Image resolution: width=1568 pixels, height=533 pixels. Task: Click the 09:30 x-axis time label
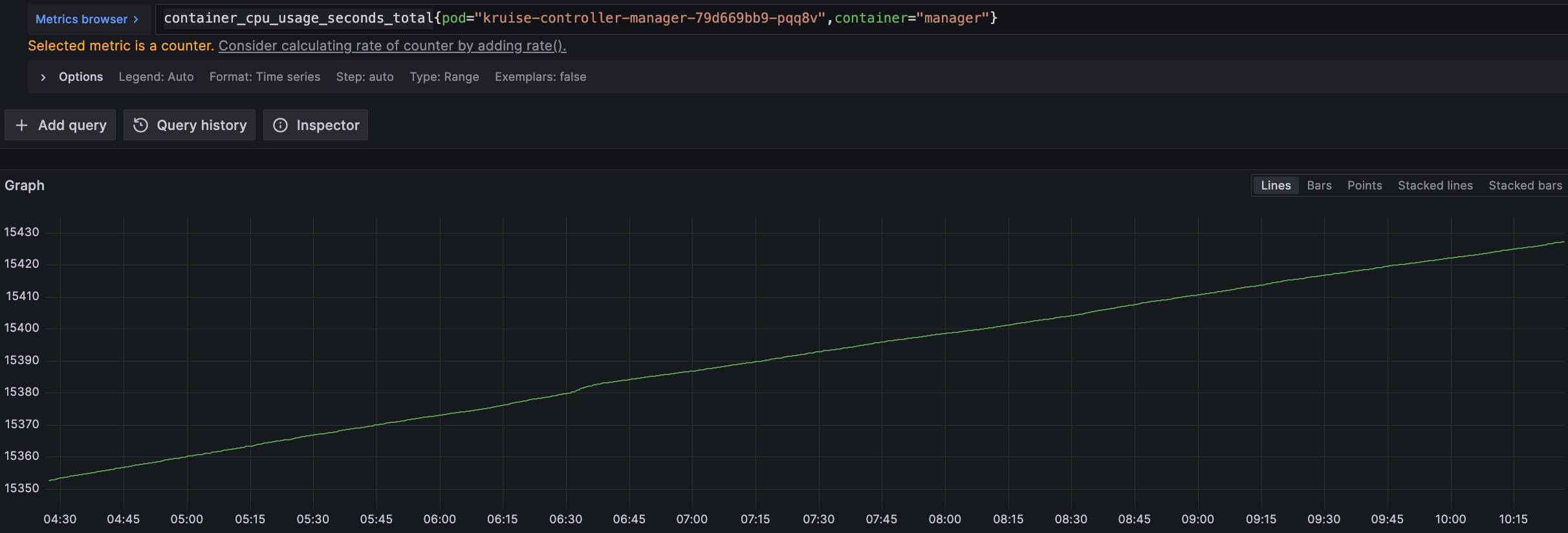pyautogui.click(x=1324, y=519)
